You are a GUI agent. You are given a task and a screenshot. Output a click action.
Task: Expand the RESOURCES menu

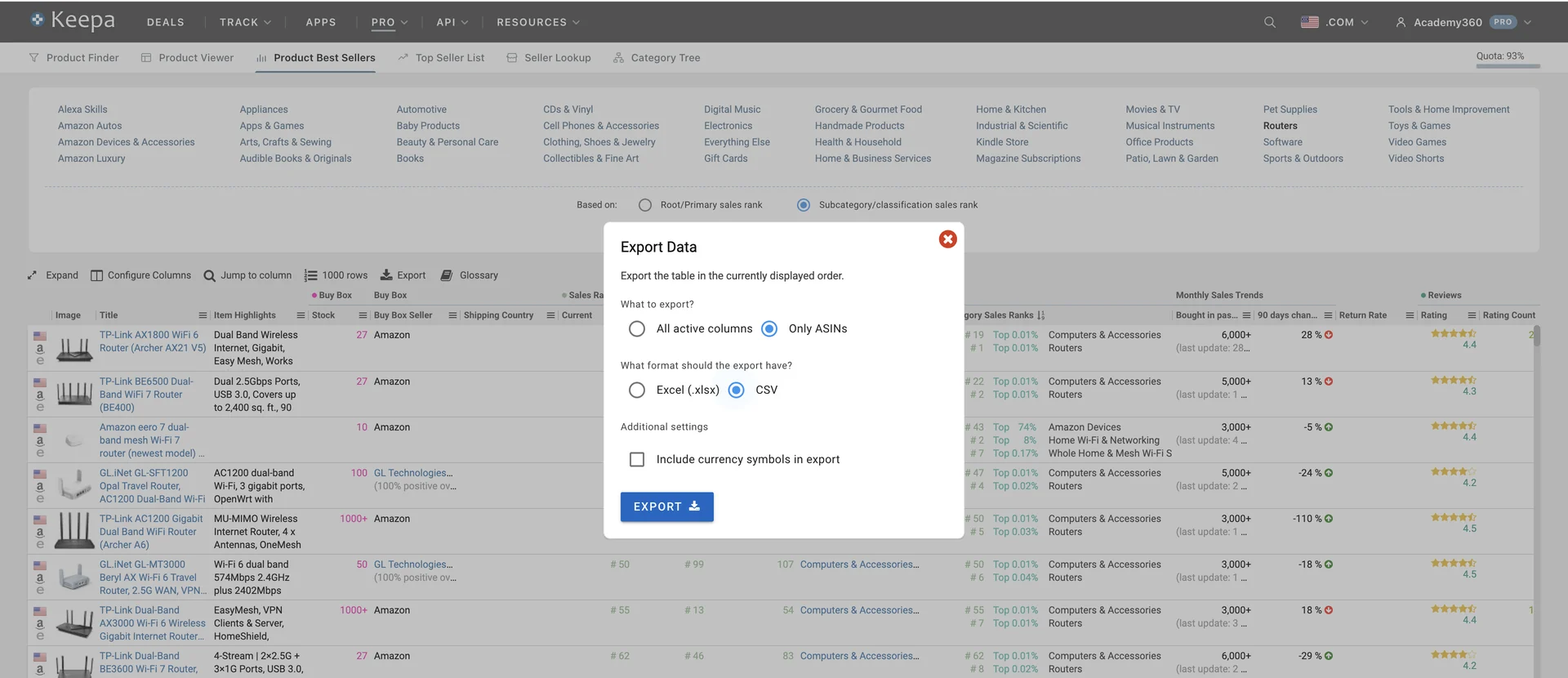(538, 22)
